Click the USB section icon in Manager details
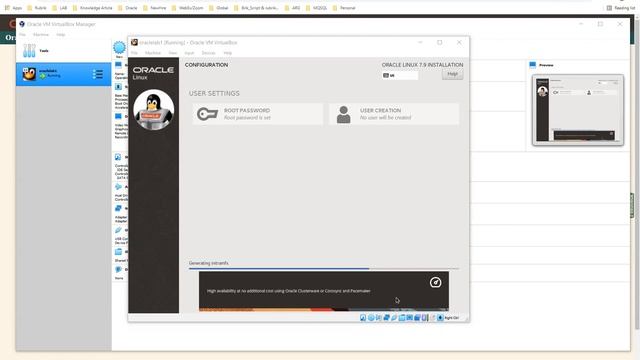This screenshot has height=360, width=640. 118,231
